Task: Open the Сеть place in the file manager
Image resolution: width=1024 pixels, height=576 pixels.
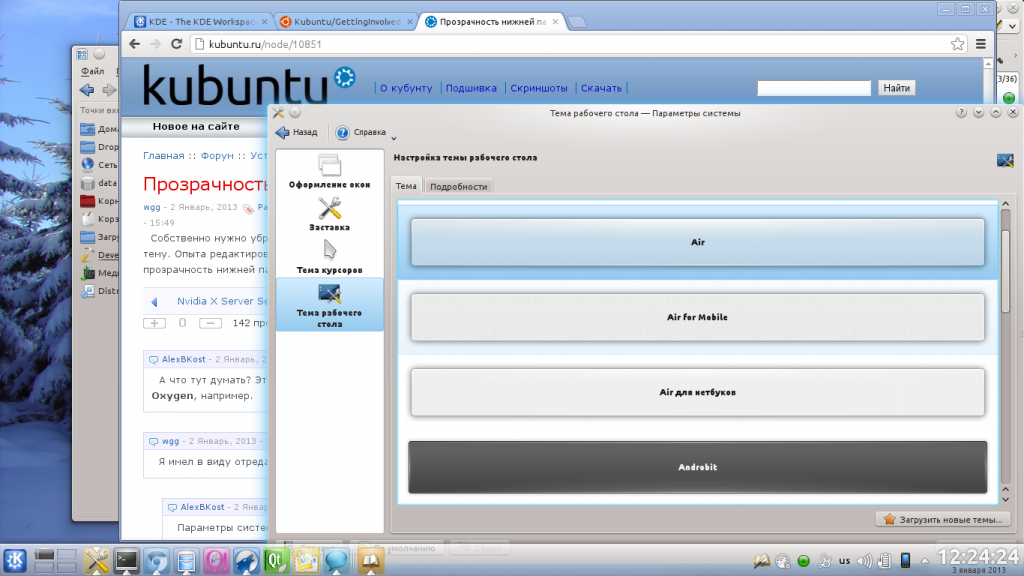Action: [99, 165]
